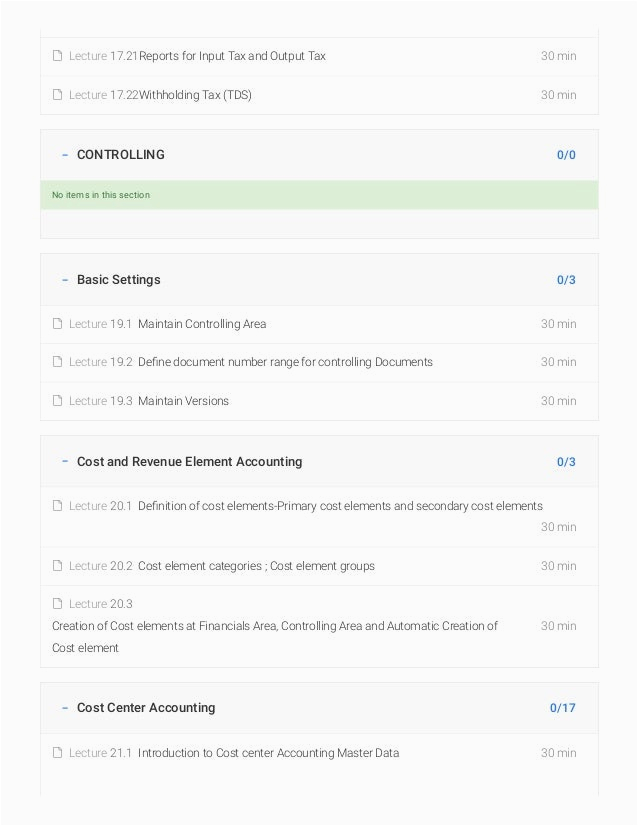Collapse the Cost Center Accounting section

pyautogui.click(x=65, y=708)
